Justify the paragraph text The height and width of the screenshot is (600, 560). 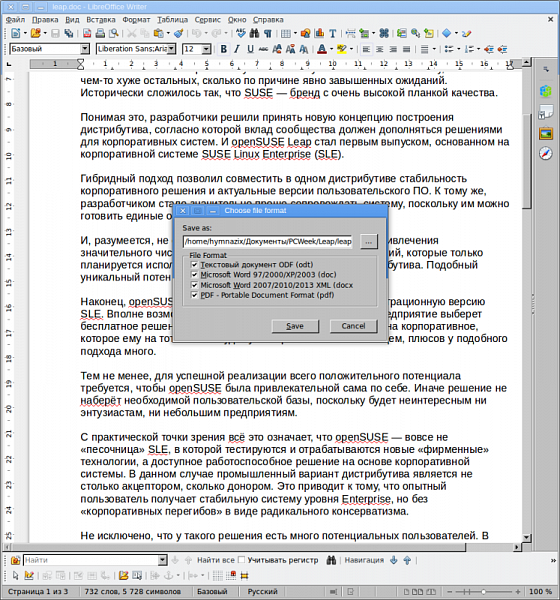407,49
